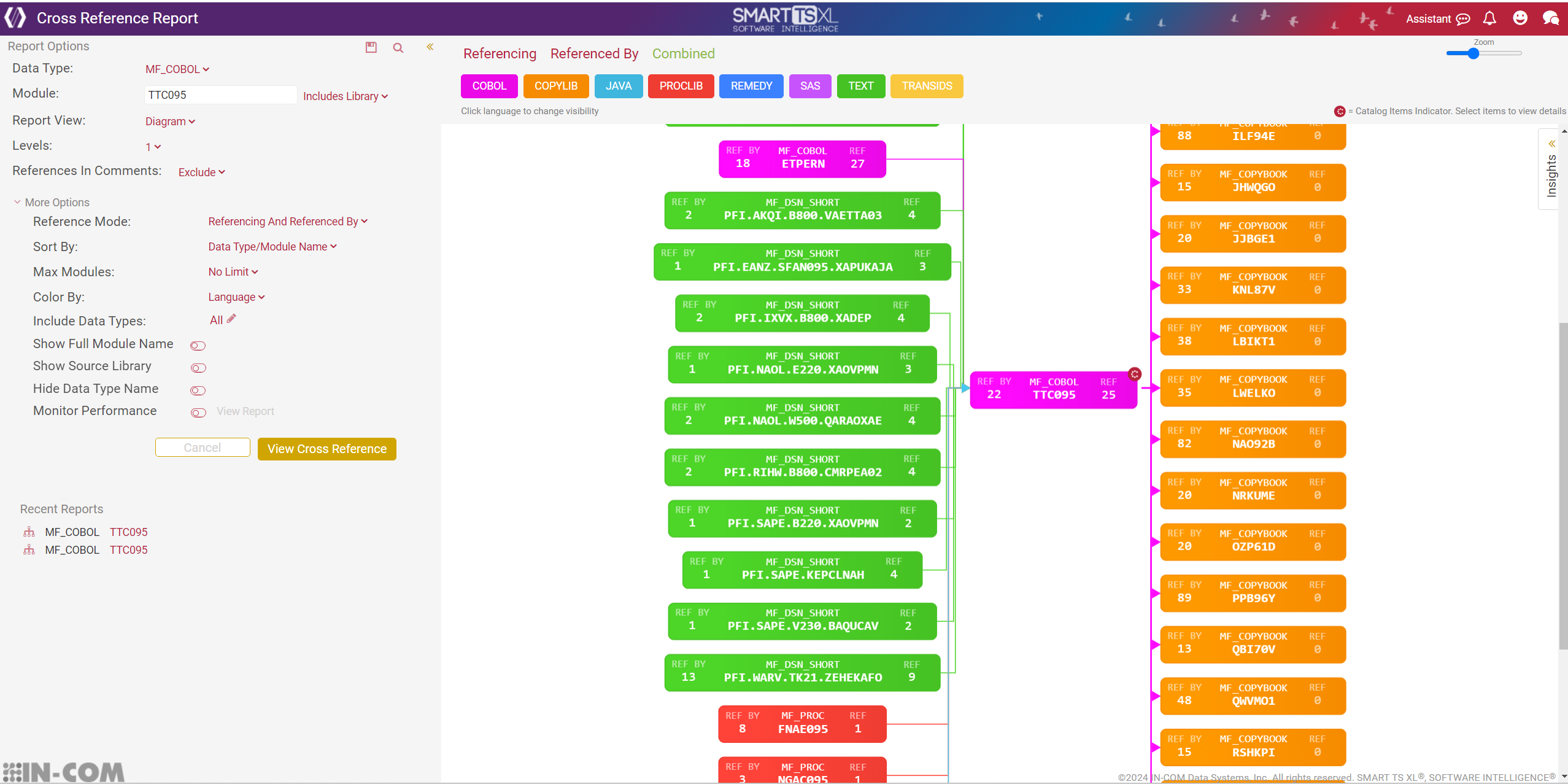Click the catalog items indicator on TTC095 node
This screenshot has width=1568, height=784.
tap(1134, 373)
